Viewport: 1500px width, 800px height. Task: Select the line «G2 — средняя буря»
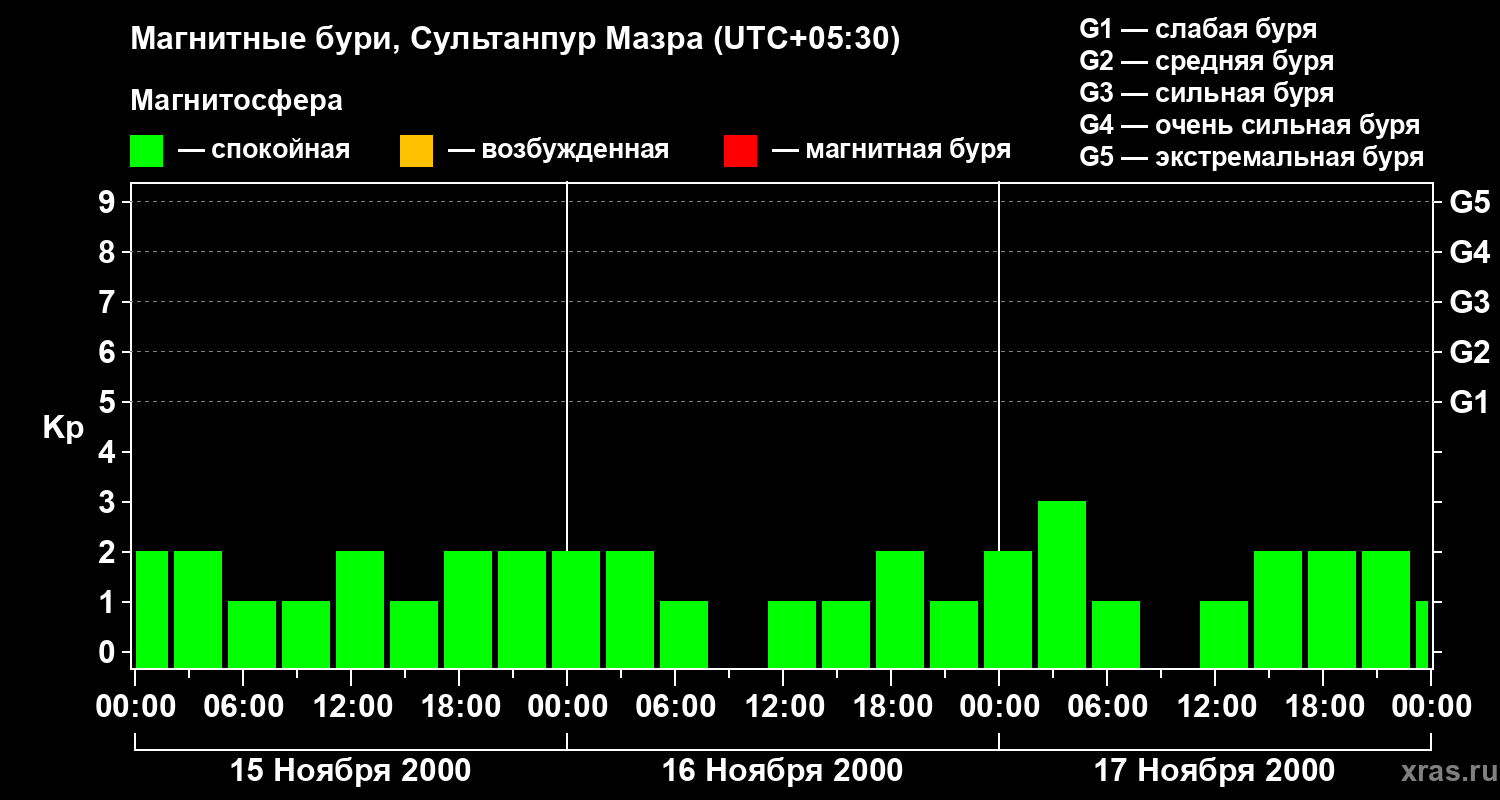(1207, 61)
